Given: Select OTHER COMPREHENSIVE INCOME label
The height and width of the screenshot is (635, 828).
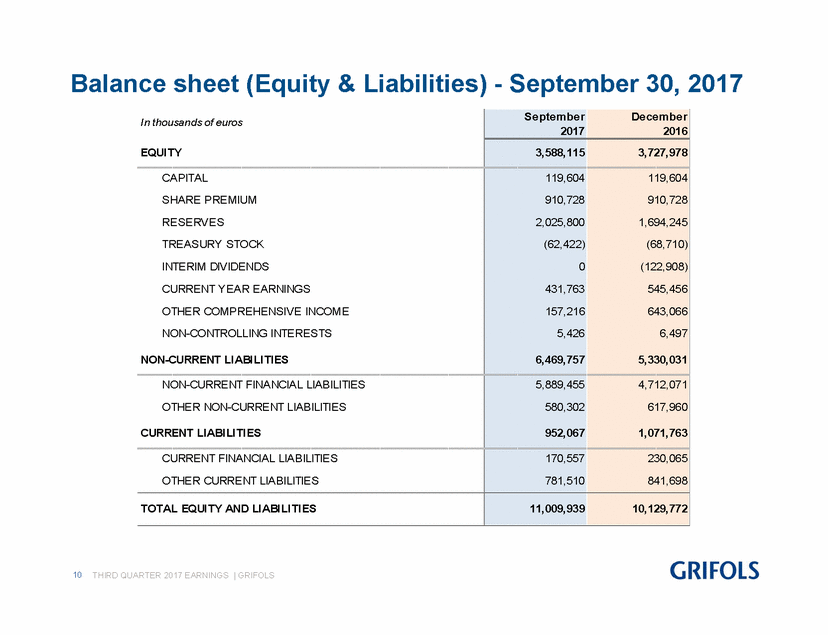Looking at the screenshot, I should pyautogui.click(x=255, y=311).
